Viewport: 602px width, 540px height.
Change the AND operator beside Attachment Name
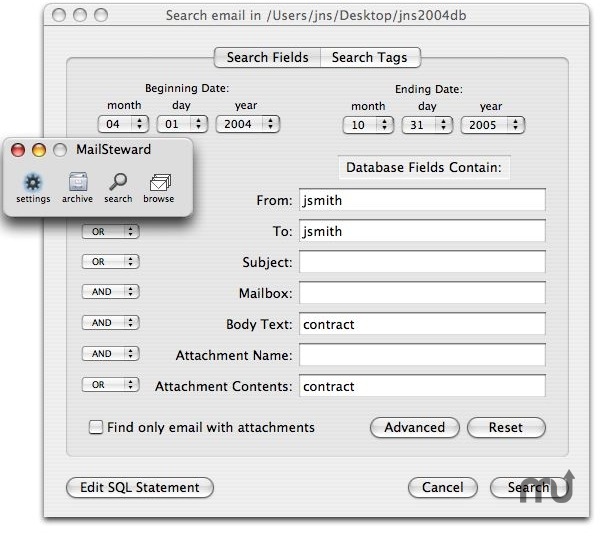click(111, 353)
